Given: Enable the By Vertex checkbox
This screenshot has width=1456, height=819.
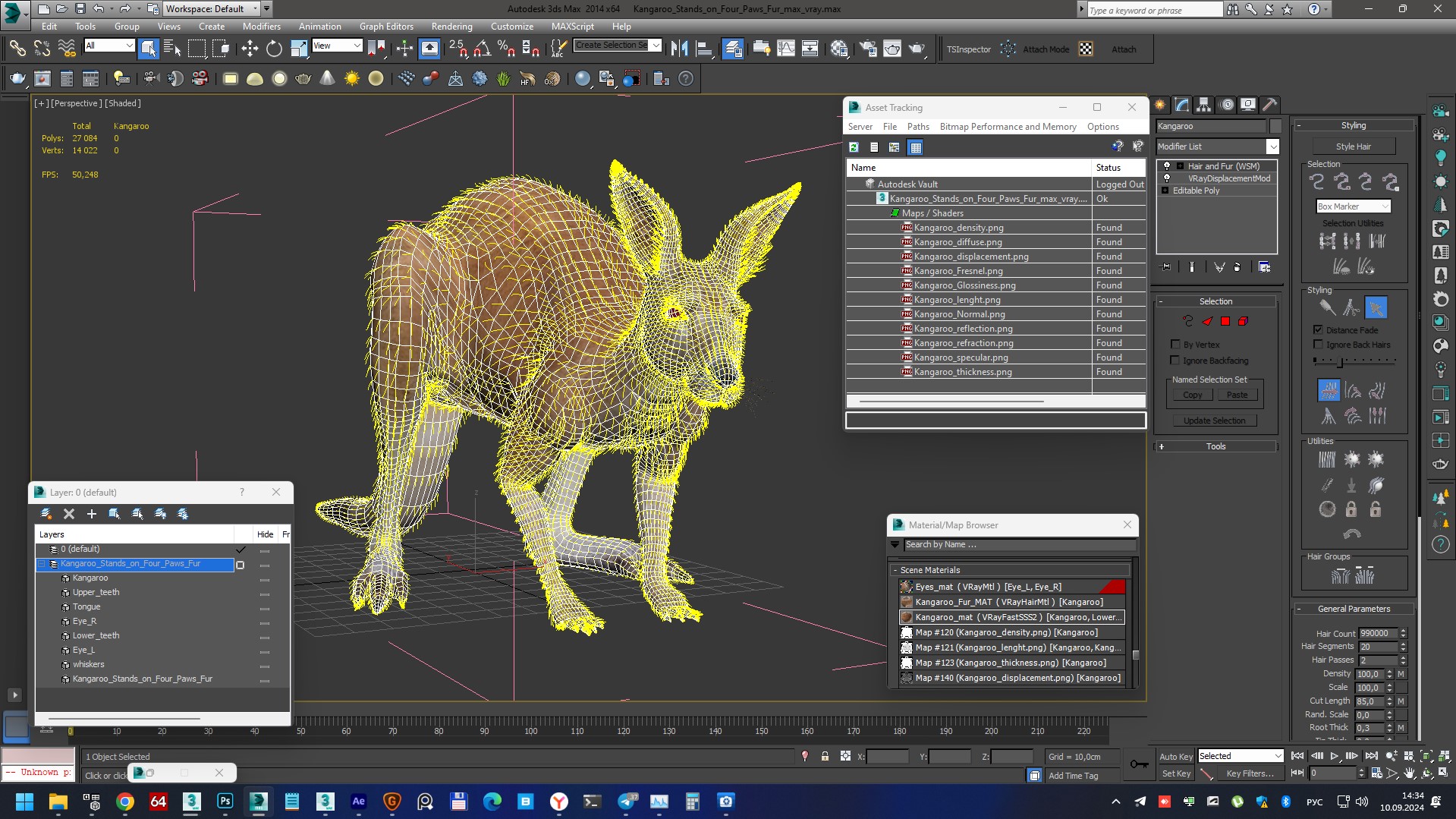Looking at the screenshot, I should pos(1175,344).
